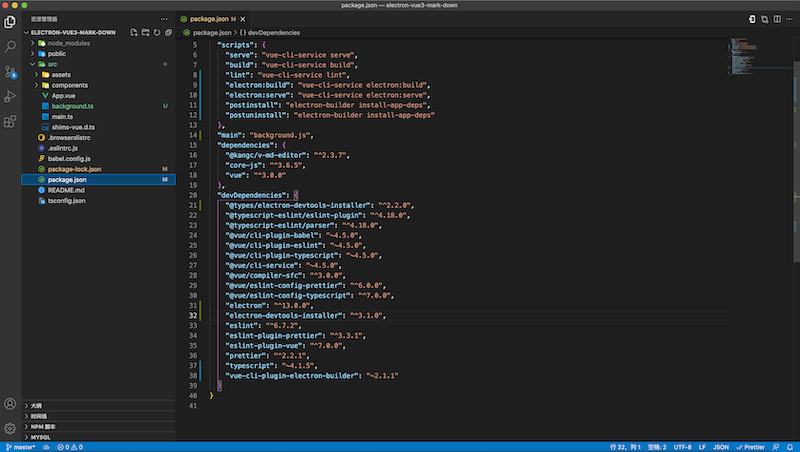Create a new folder in explorer
This screenshot has width=800, height=452.
(145, 32)
